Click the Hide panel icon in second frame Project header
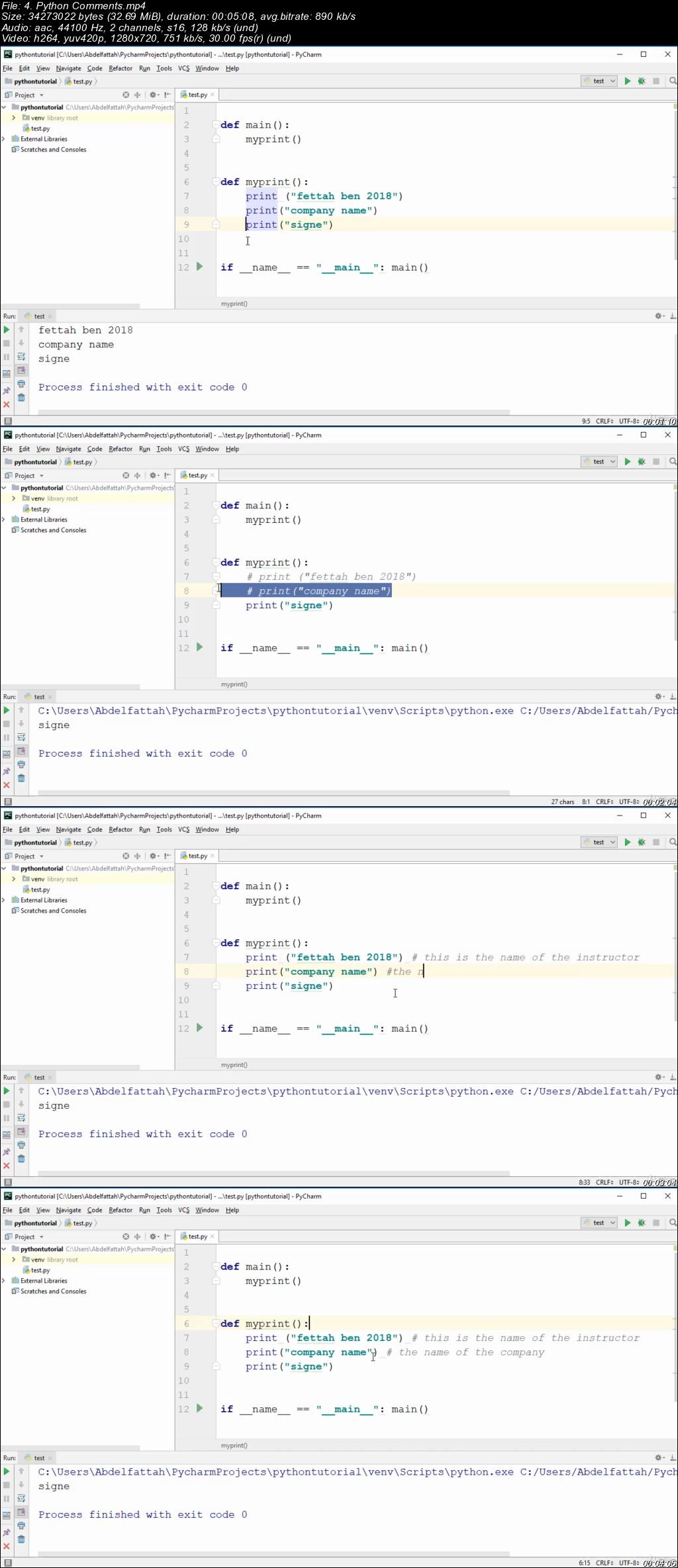The height and width of the screenshot is (1568, 678). [x=168, y=476]
